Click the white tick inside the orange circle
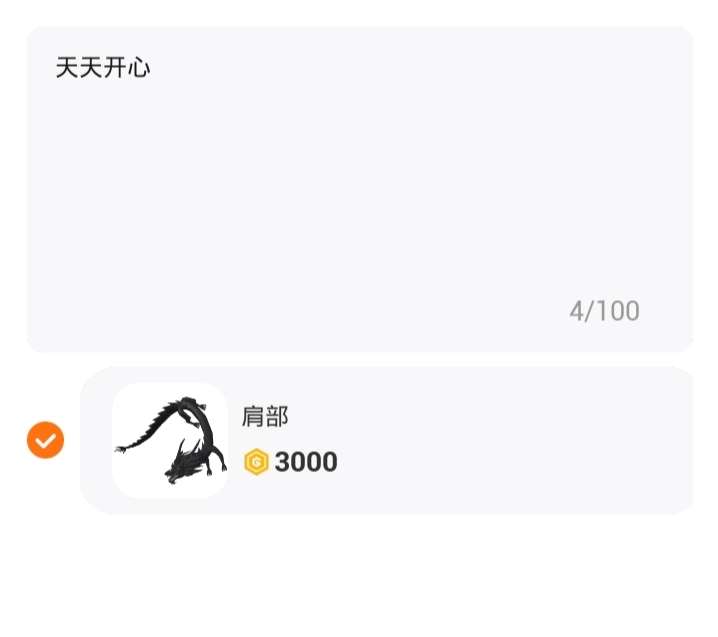 point(45,441)
